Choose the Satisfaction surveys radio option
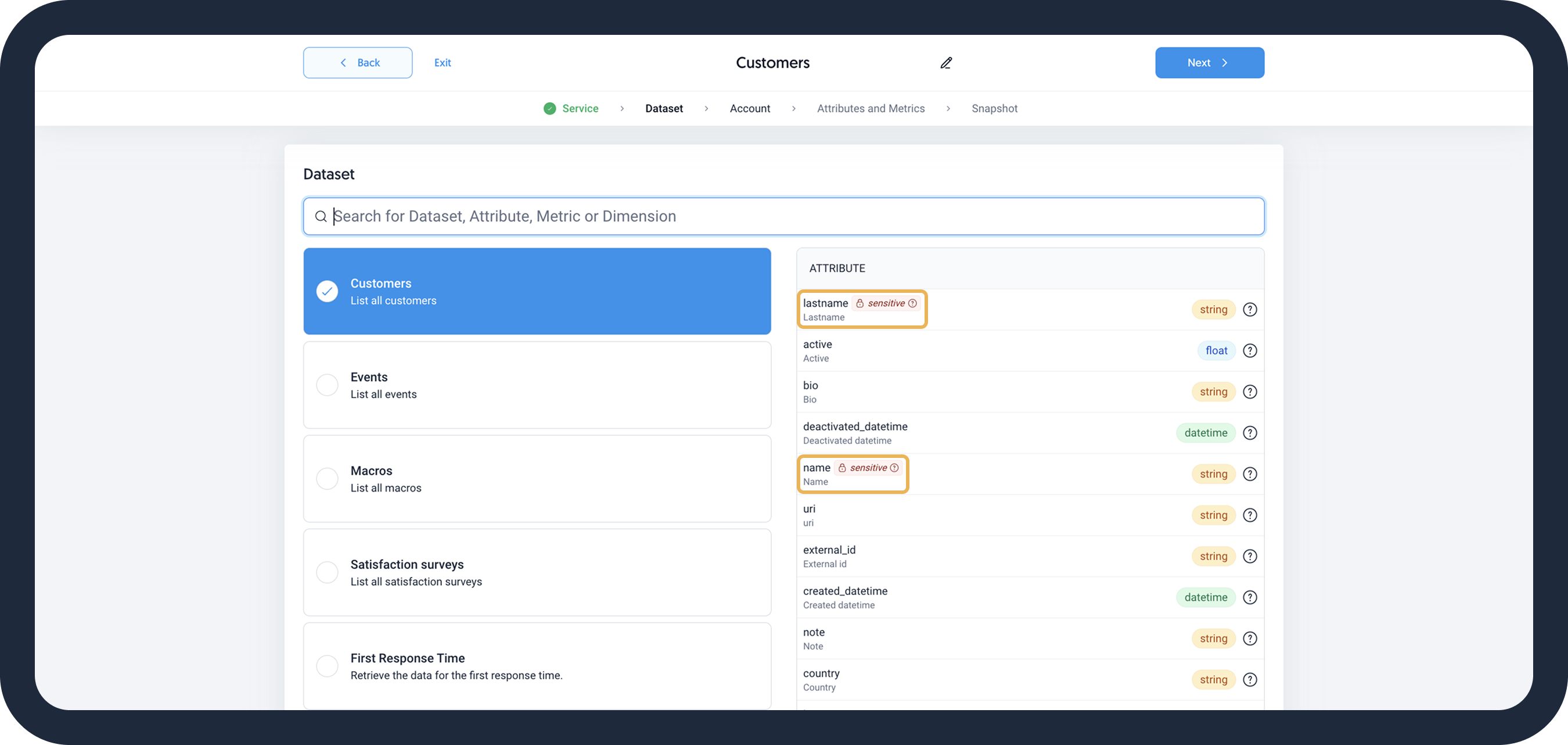Image resolution: width=1568 pixels, height=745 pixels. (328, 572)
